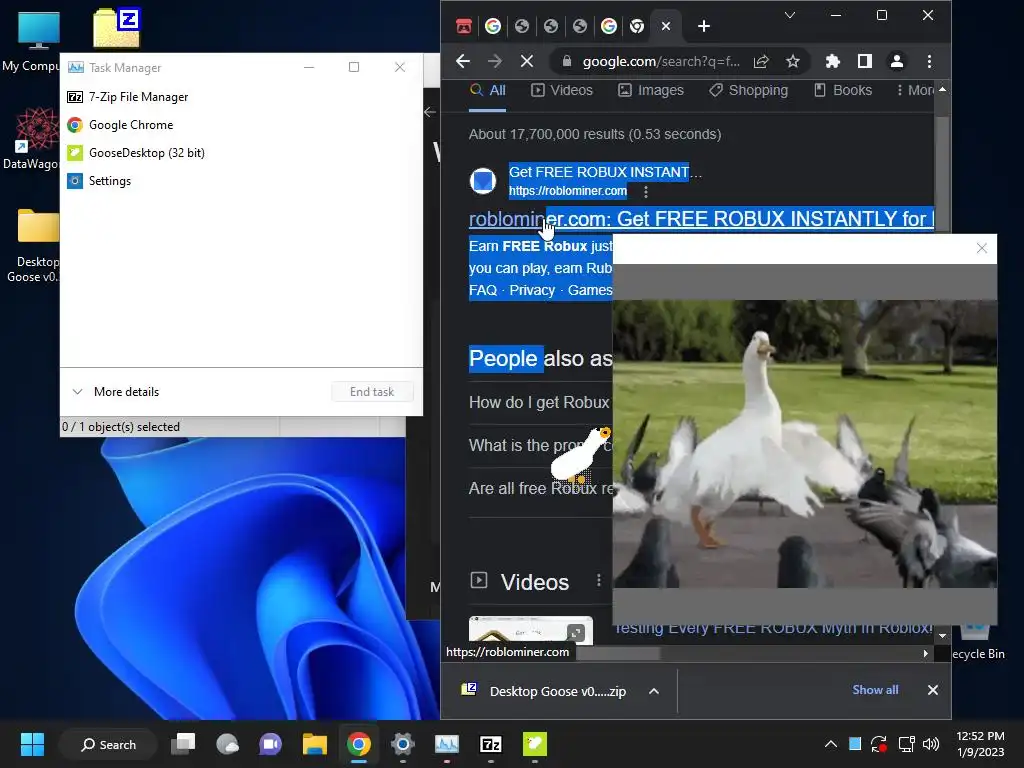Screen dimensions: 1024x768
Task: Click taskbar Search box
Action: (108, 744)
